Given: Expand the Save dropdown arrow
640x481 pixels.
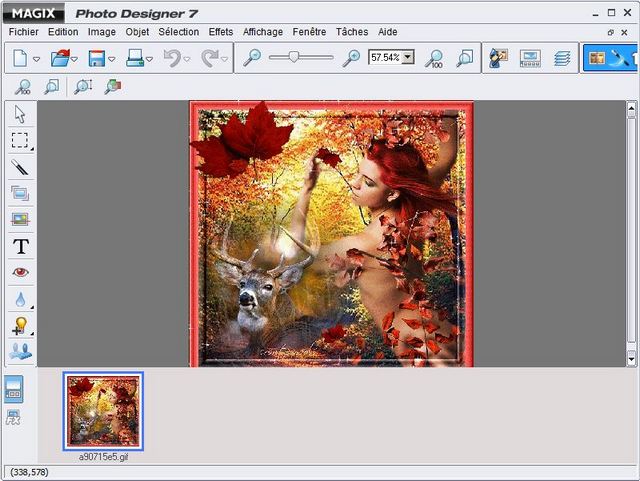Looking at the screenshot, I should click(111, 60).
